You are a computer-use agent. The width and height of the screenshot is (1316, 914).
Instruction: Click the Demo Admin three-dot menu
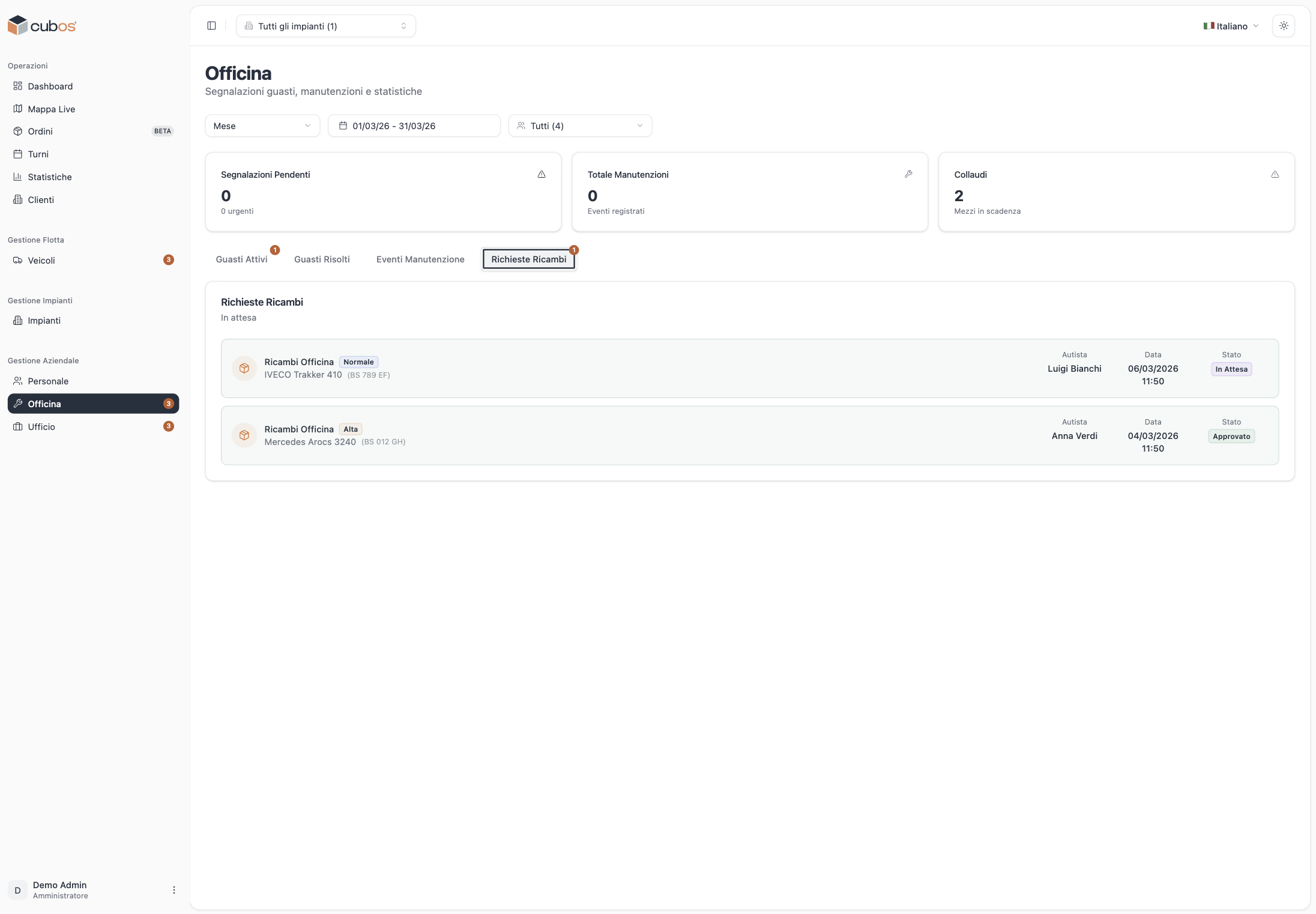coord(174,890)
